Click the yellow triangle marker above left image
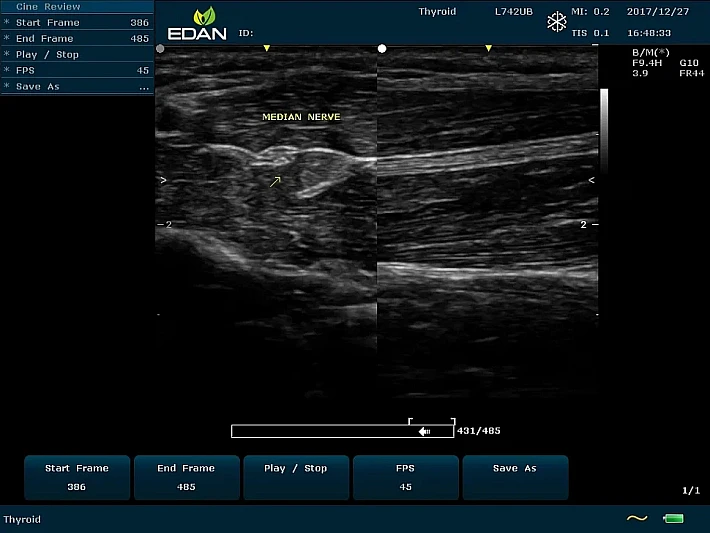Screen dimensions: 710x533 click(x=266, y=48)
